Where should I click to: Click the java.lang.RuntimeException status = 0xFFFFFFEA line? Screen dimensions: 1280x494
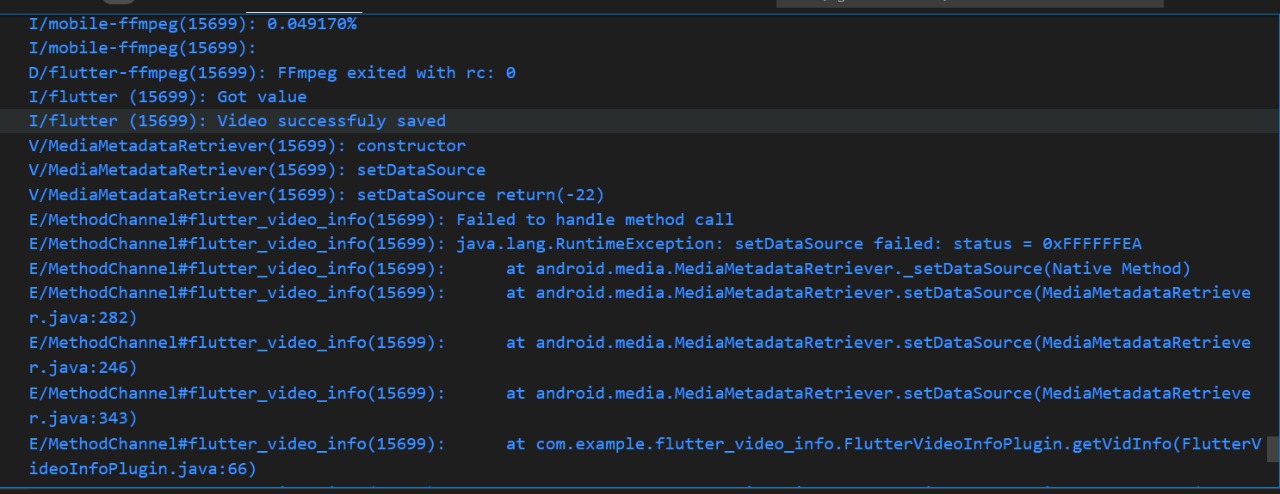(585, 244)
